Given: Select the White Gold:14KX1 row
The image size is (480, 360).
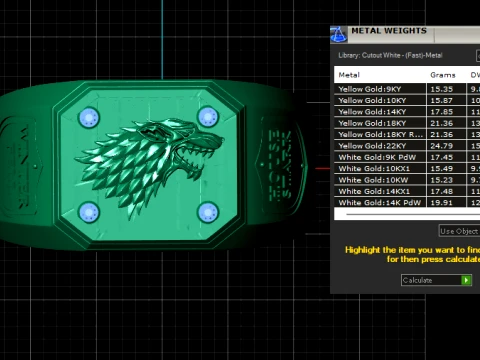Looking at the screenshot, I should (407, 191).
